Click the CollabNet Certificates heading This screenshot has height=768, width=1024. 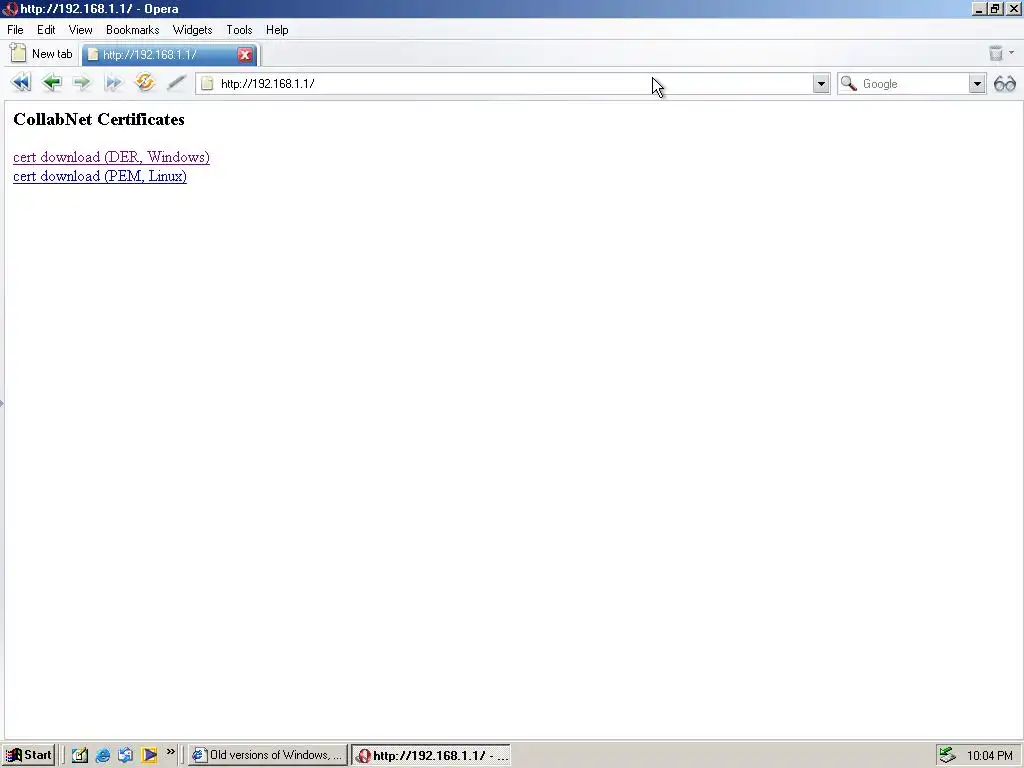point(99,120)
